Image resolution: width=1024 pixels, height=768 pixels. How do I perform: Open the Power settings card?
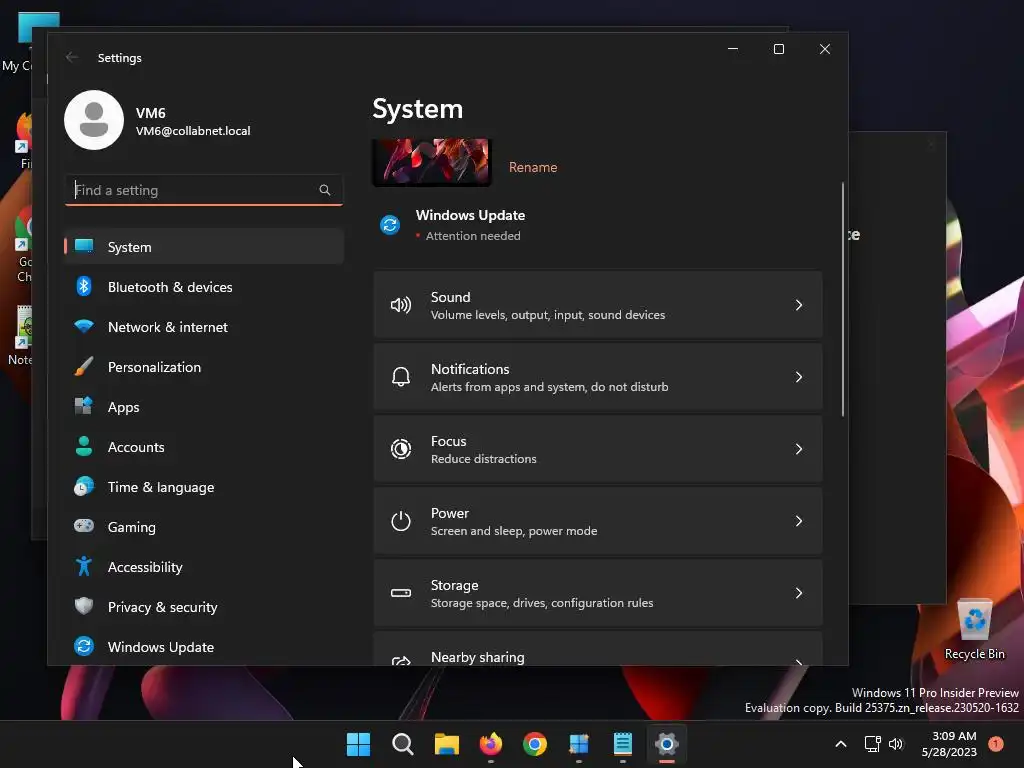pyautogui.click(x=598, y=520)
